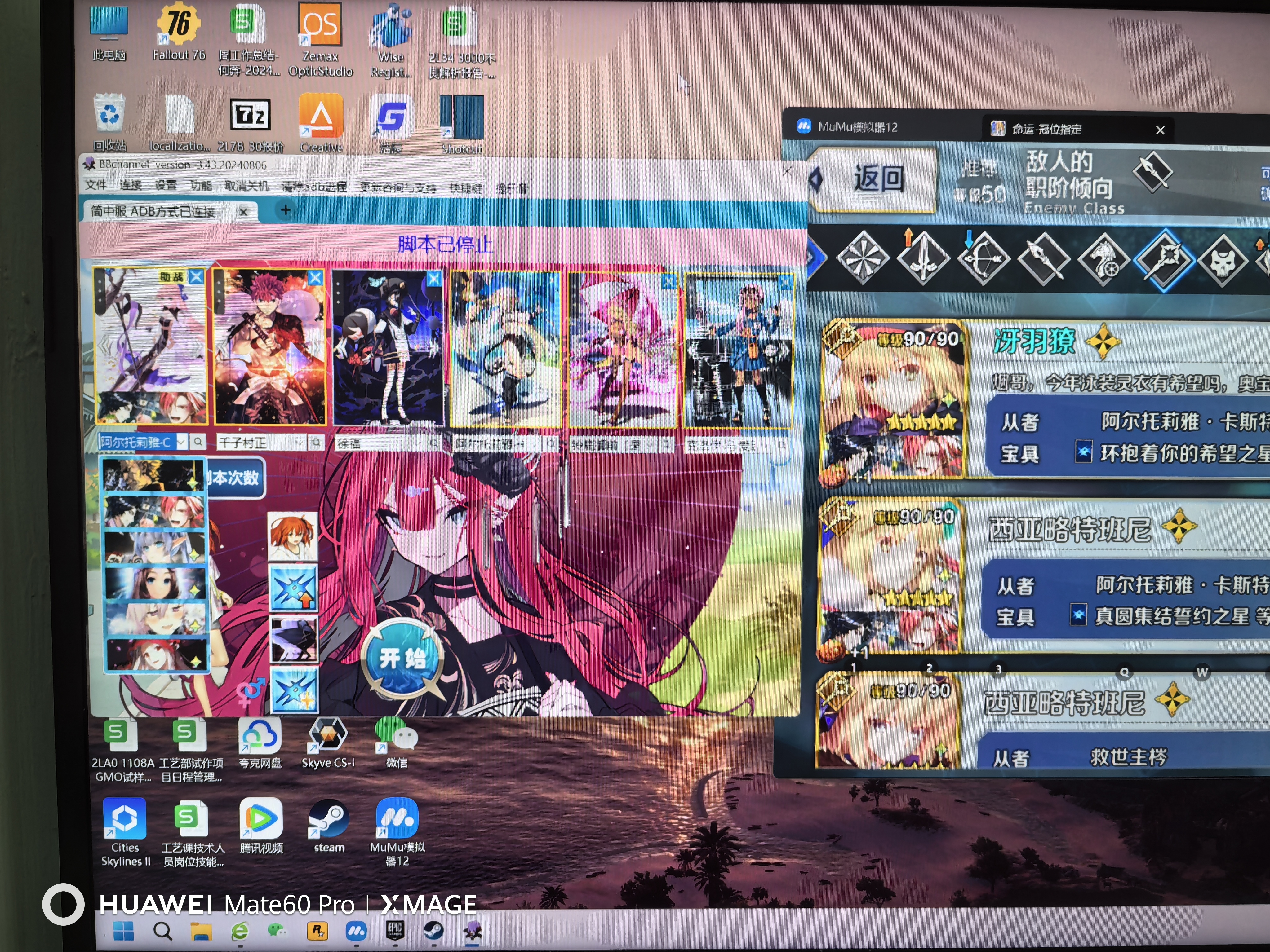Expand the 阿尔托莉雅-C combo box arrow
Viewport: 1270px width, 952px height.
click(x=181, y=441)
